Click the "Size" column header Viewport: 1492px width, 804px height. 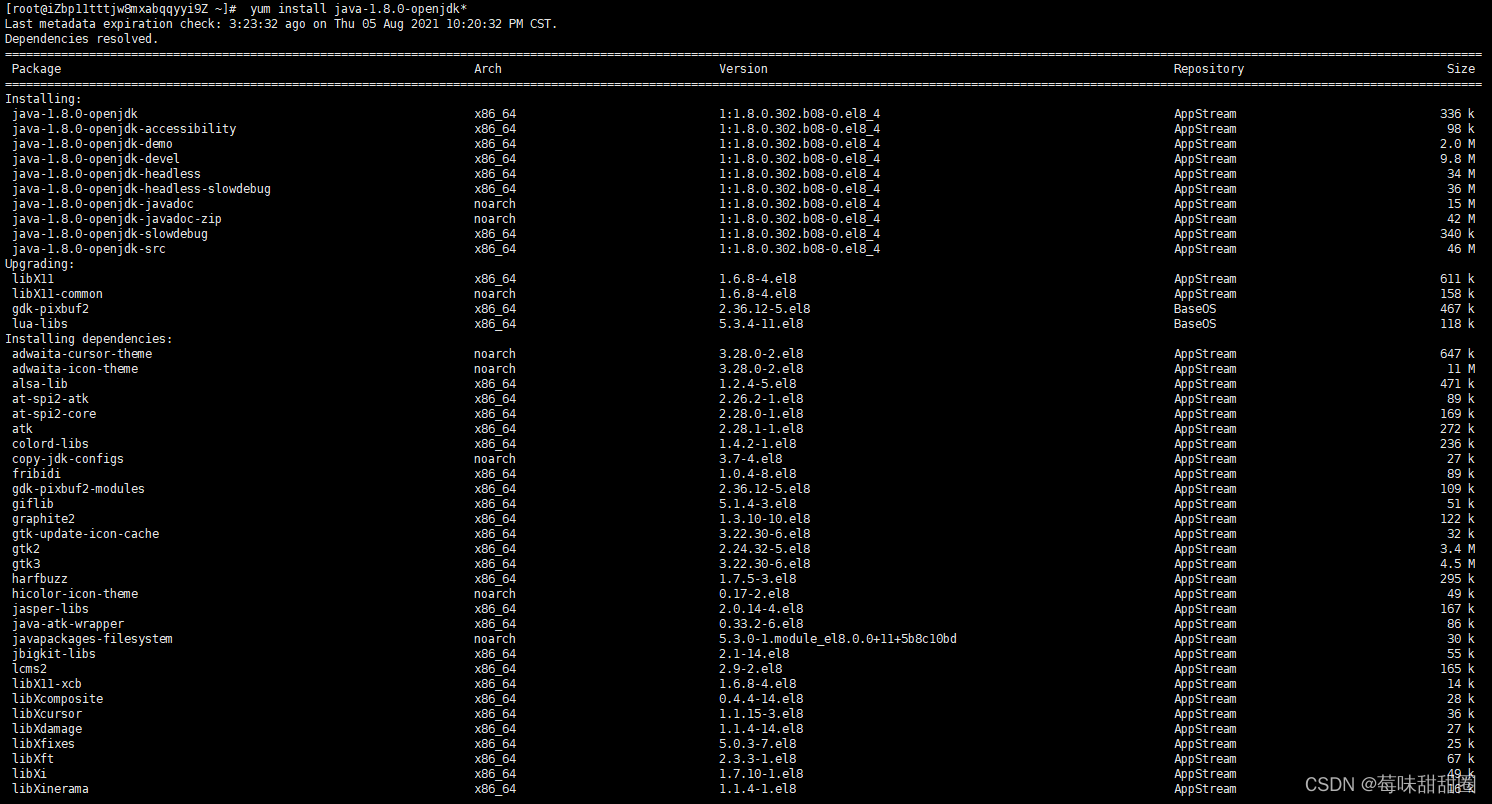pyautogui.click(x=1460, y=69)
